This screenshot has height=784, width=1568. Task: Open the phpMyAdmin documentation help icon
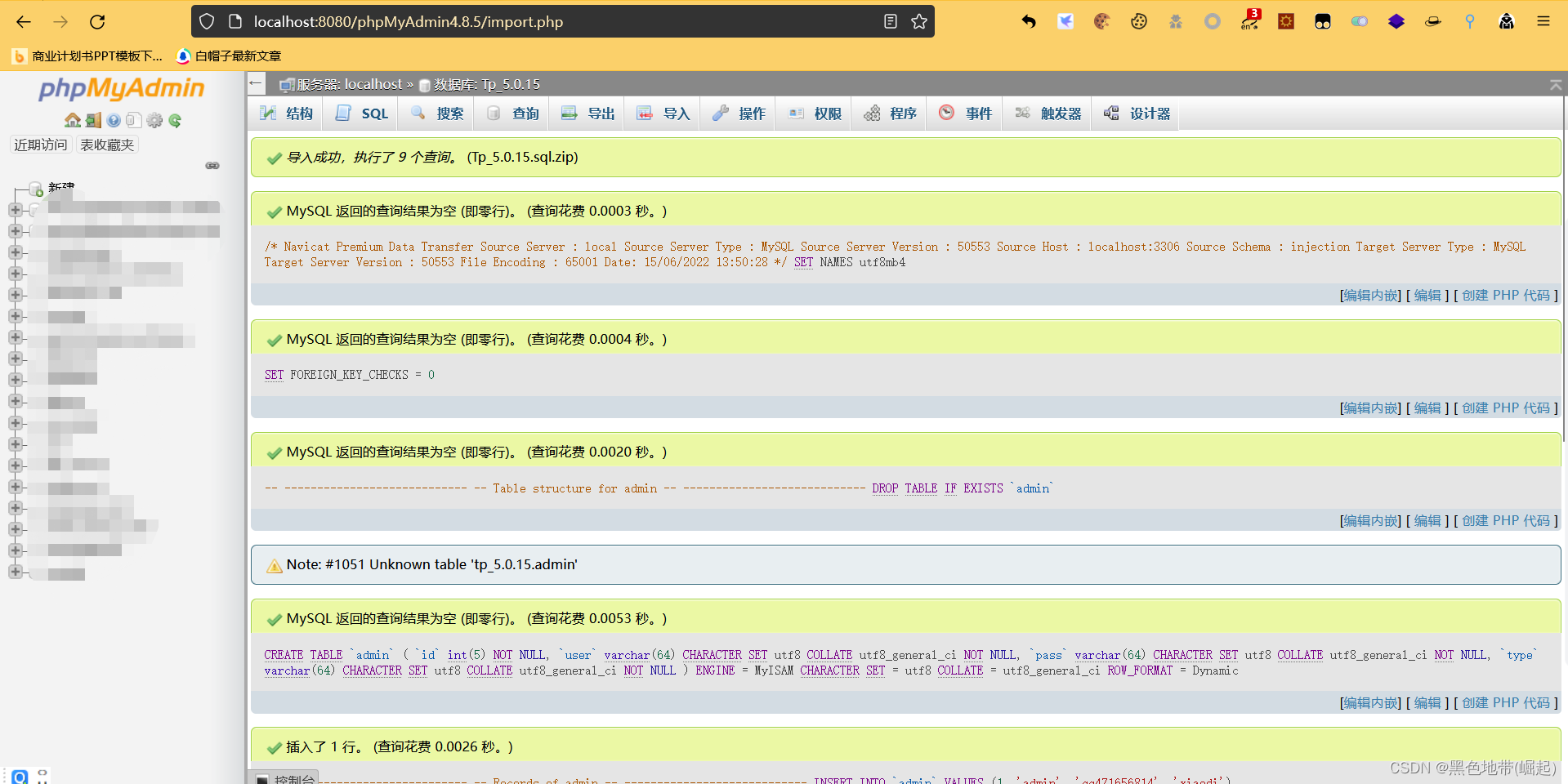tap(114, 121)
